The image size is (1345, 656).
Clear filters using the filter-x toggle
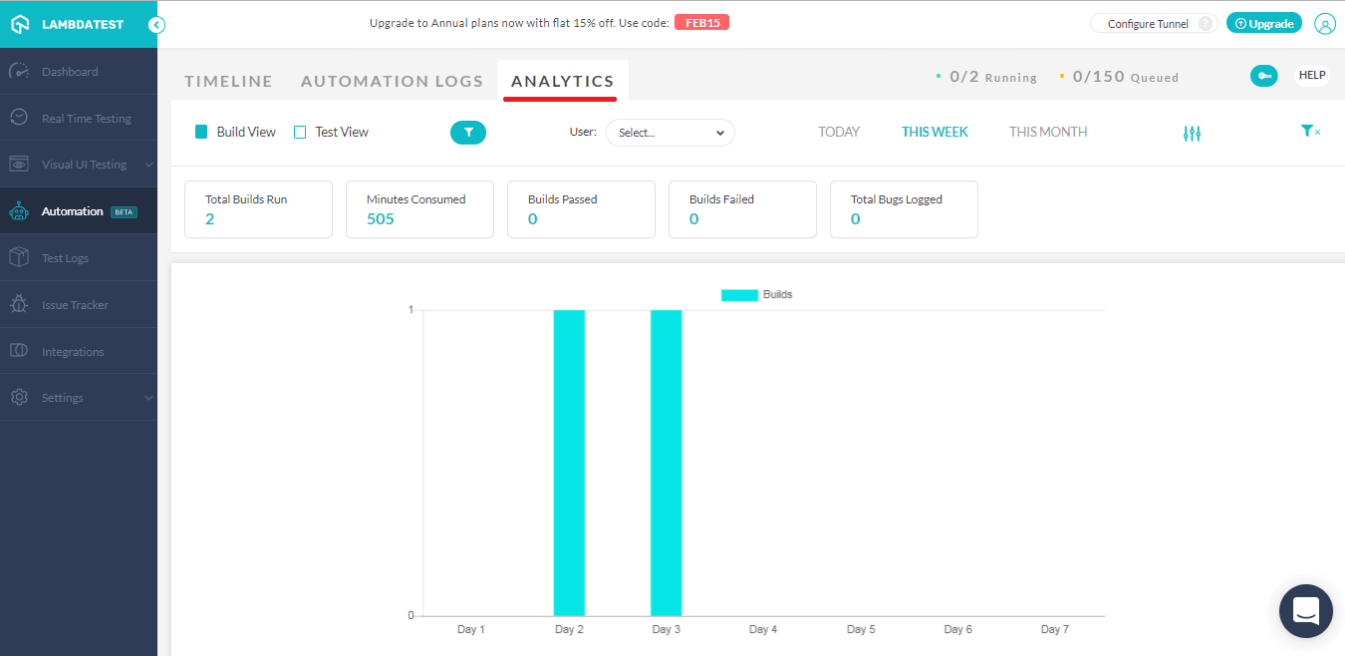point(1309,131)
